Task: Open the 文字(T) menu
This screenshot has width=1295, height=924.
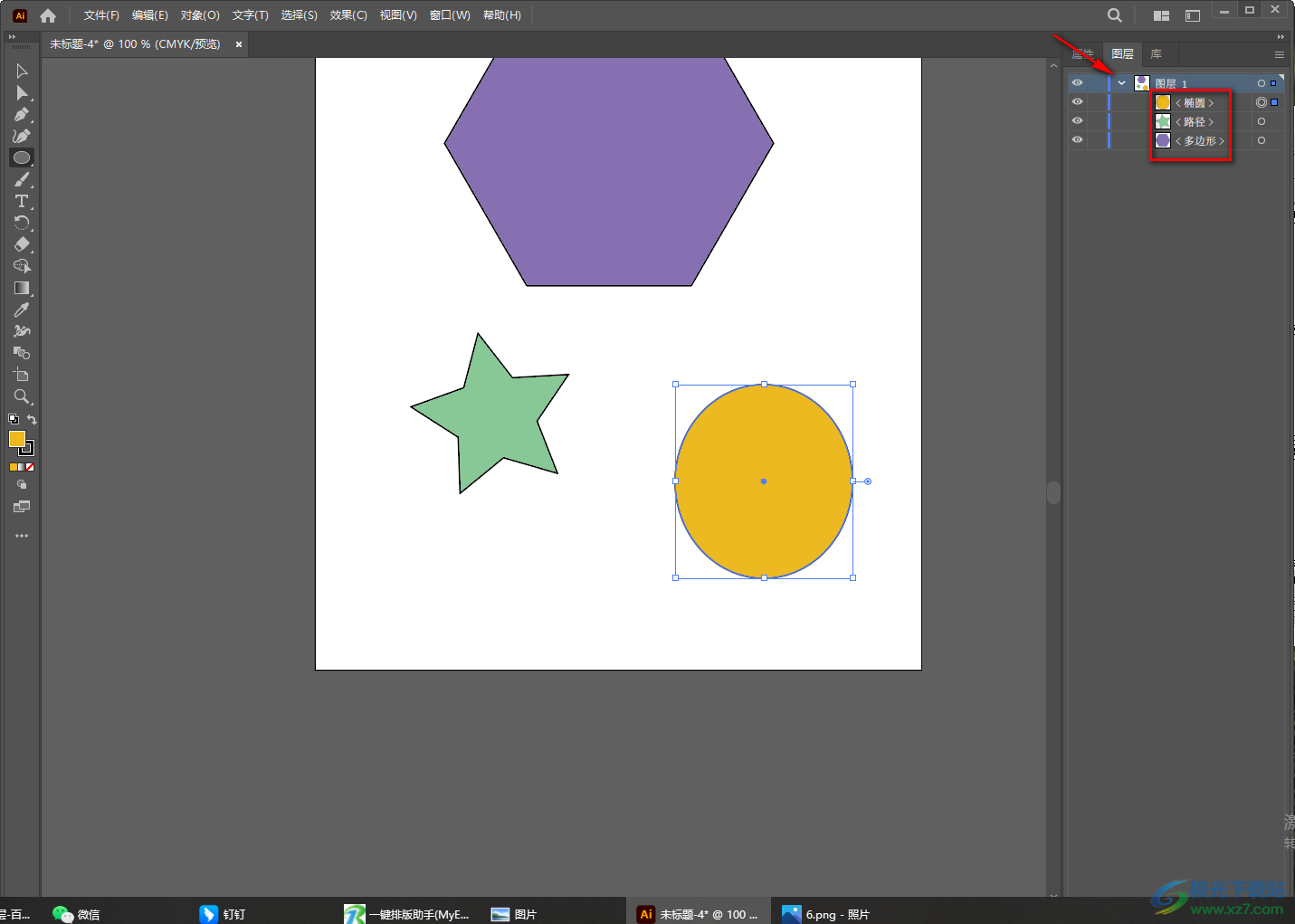Action: [x=250, y=15]
